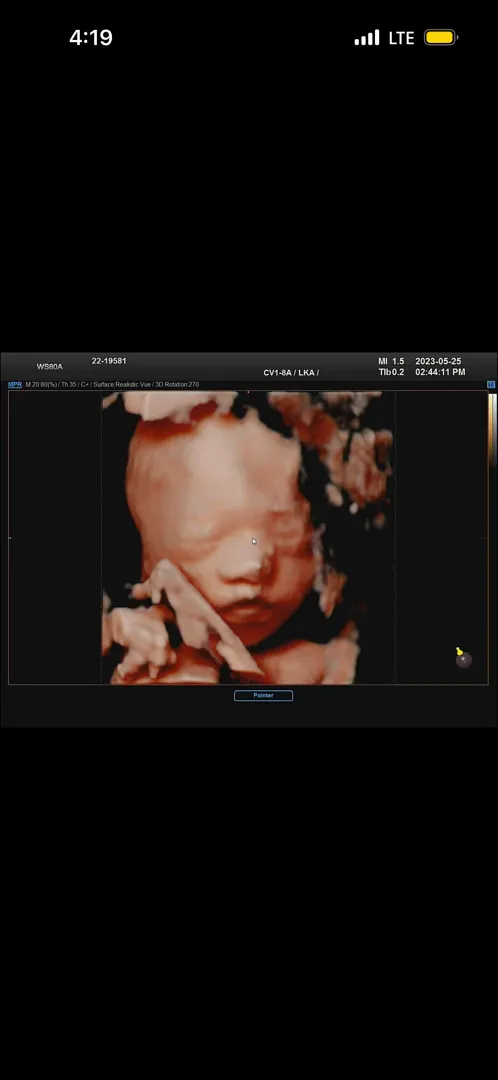The image size is (498, 1080).
Task: Click the WS80A system label
Action: 50,366
